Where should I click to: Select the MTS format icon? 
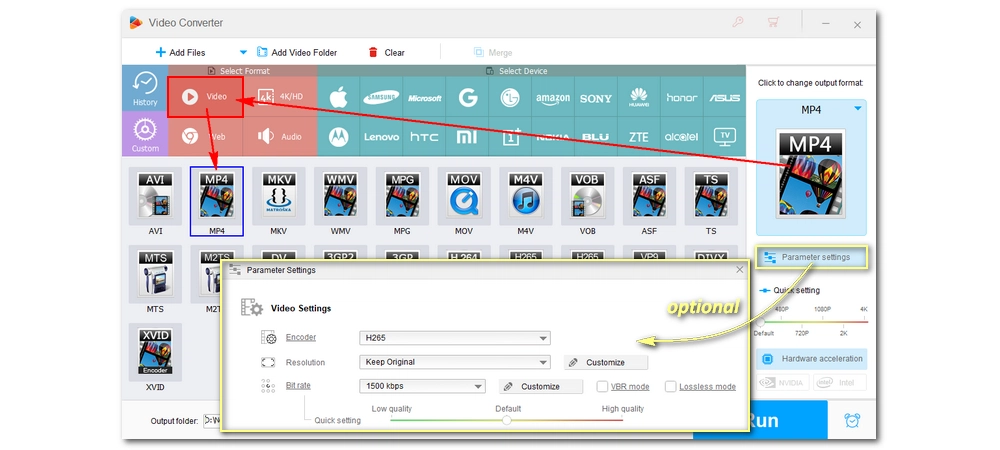pyautogui.click(x=155, y=275)
